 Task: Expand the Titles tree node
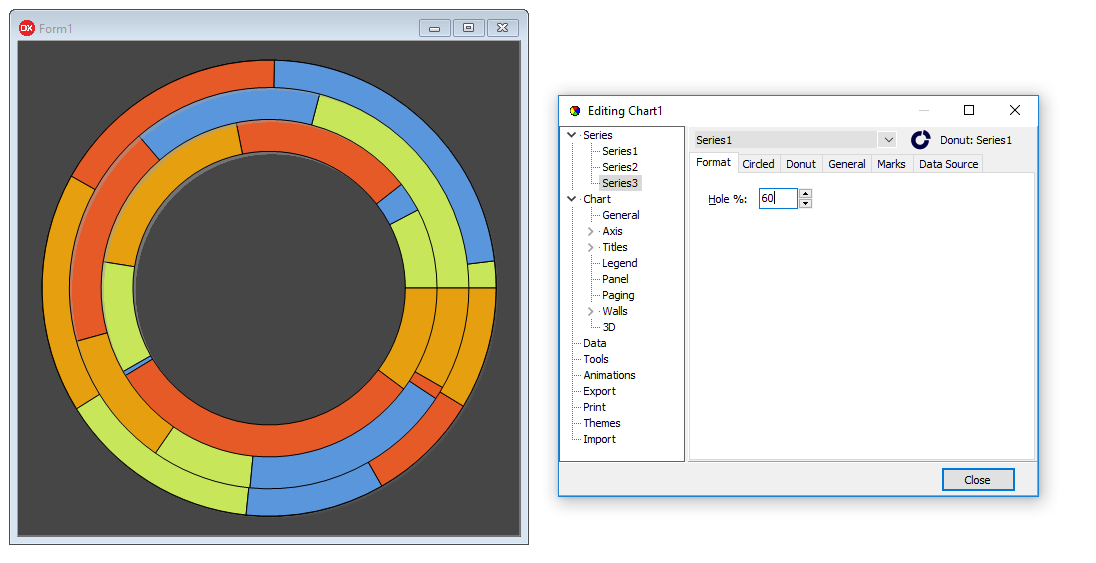pos(591,247)
